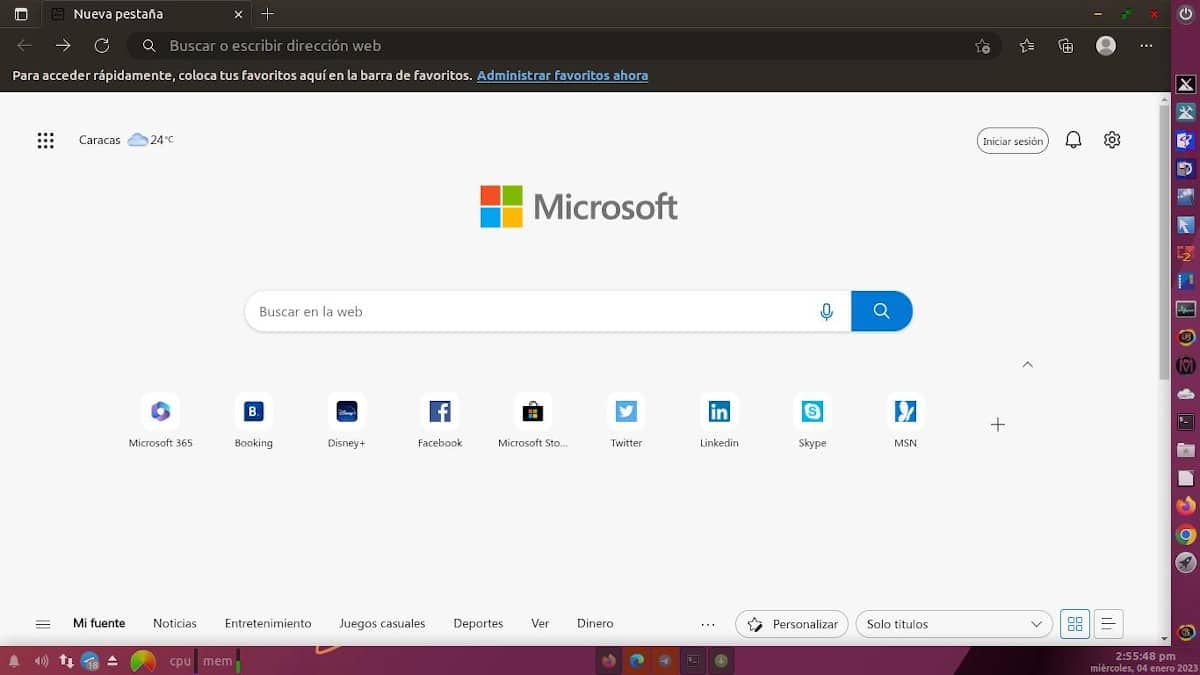The height and width of the screenshot is (675, 1200).
Task: Open the apps grid launcher
Action: point(45,141)
